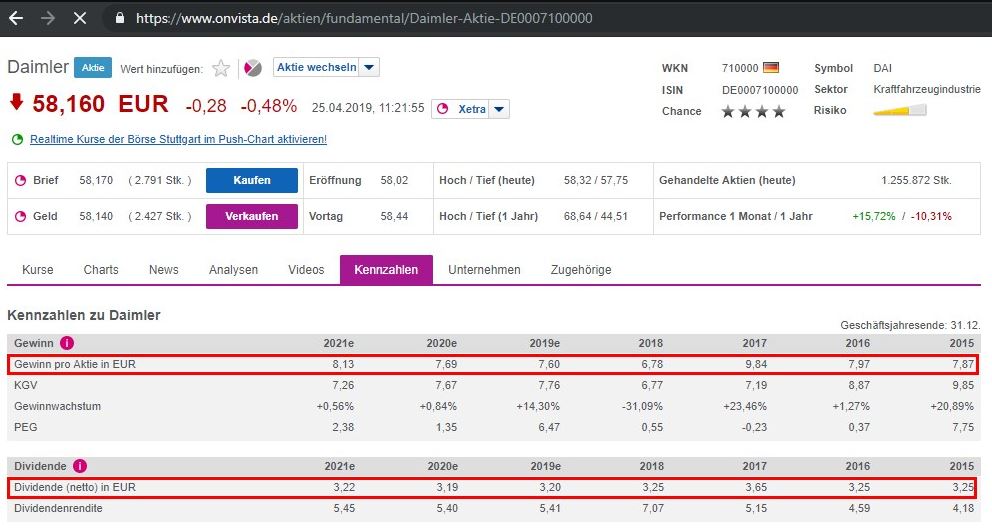Click the realtime icon beside Brief

click(x=20, y=180)
